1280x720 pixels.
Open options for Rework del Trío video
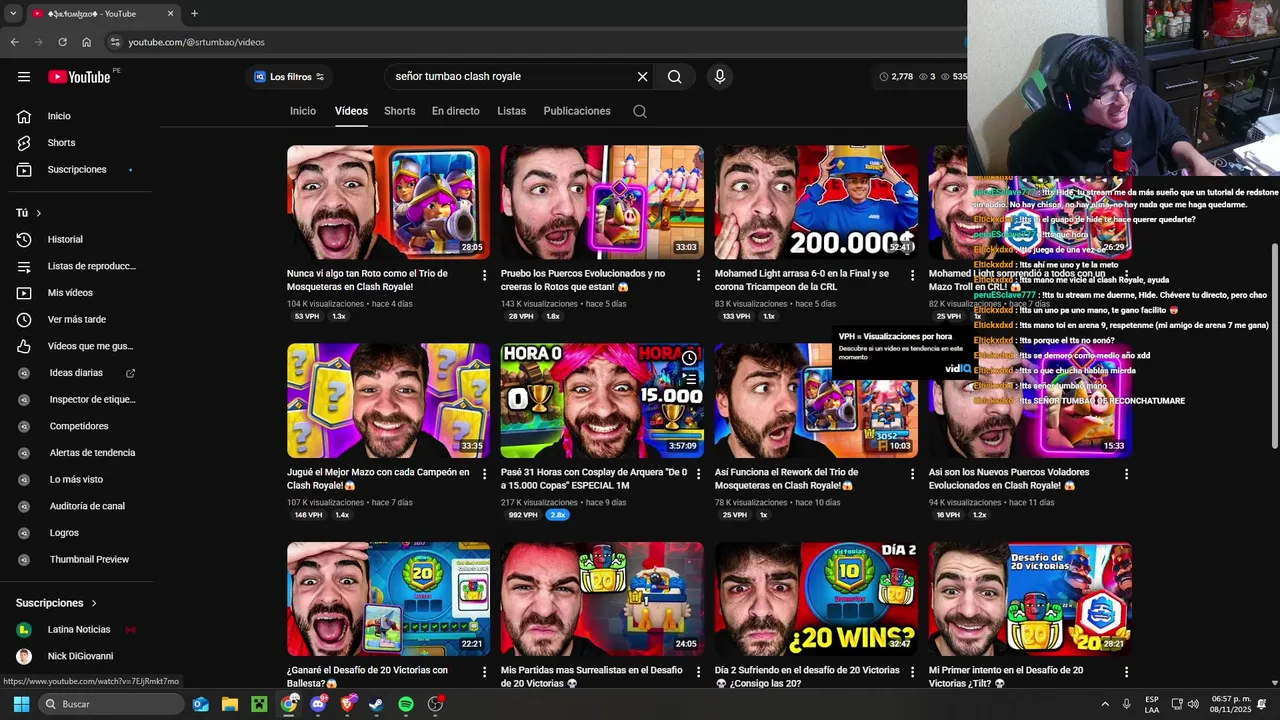coord(912,474)
